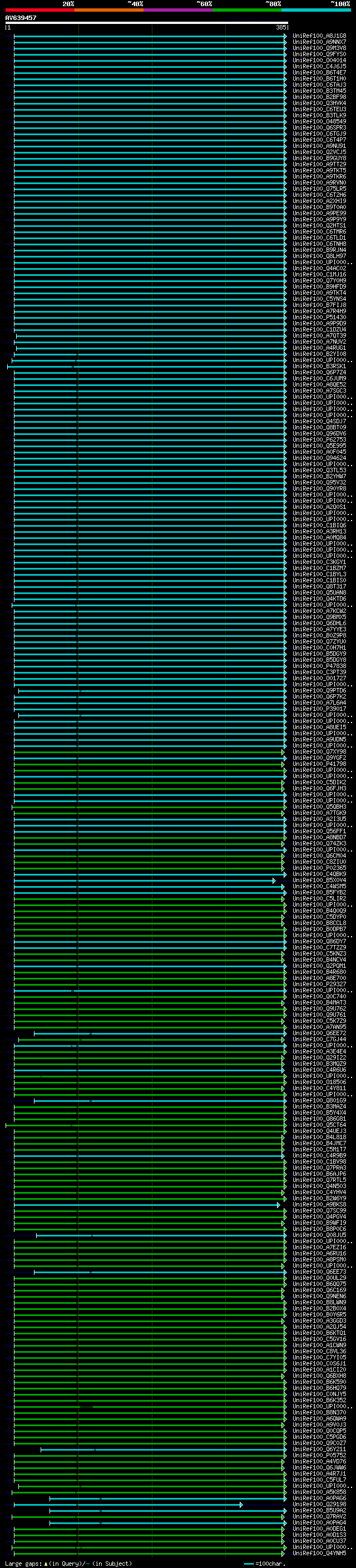Image resolution: width=356 pixels, height=1568 pixels.
Task: Select the UniRef100_C1BV98 hit label
Action: point(319,1161)
